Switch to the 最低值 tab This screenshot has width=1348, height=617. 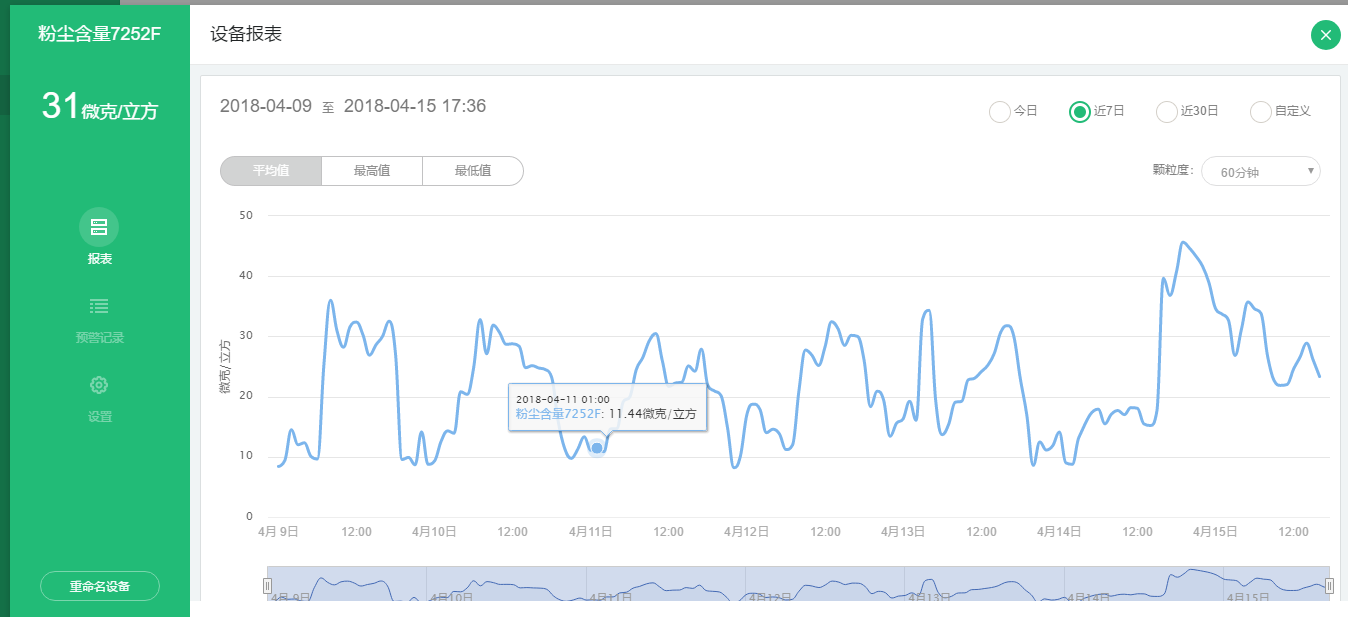(473, 171)
